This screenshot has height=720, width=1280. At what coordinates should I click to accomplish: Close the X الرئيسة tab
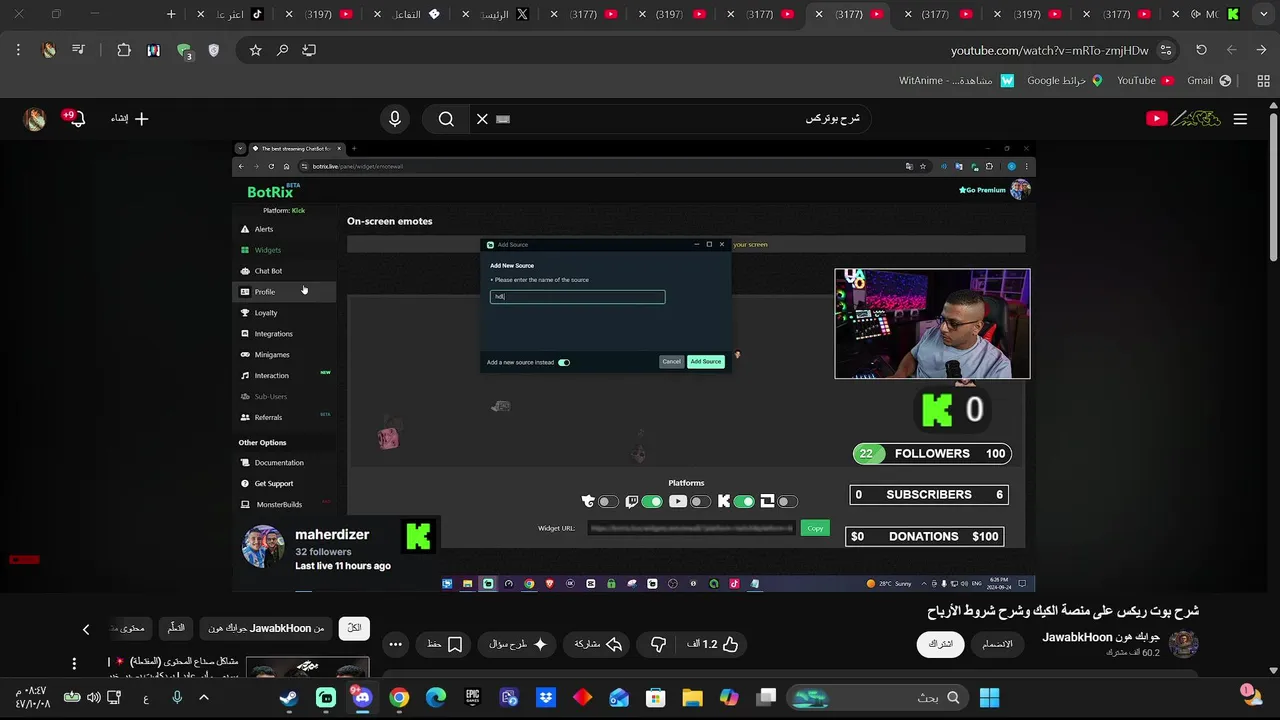point(465,14)
